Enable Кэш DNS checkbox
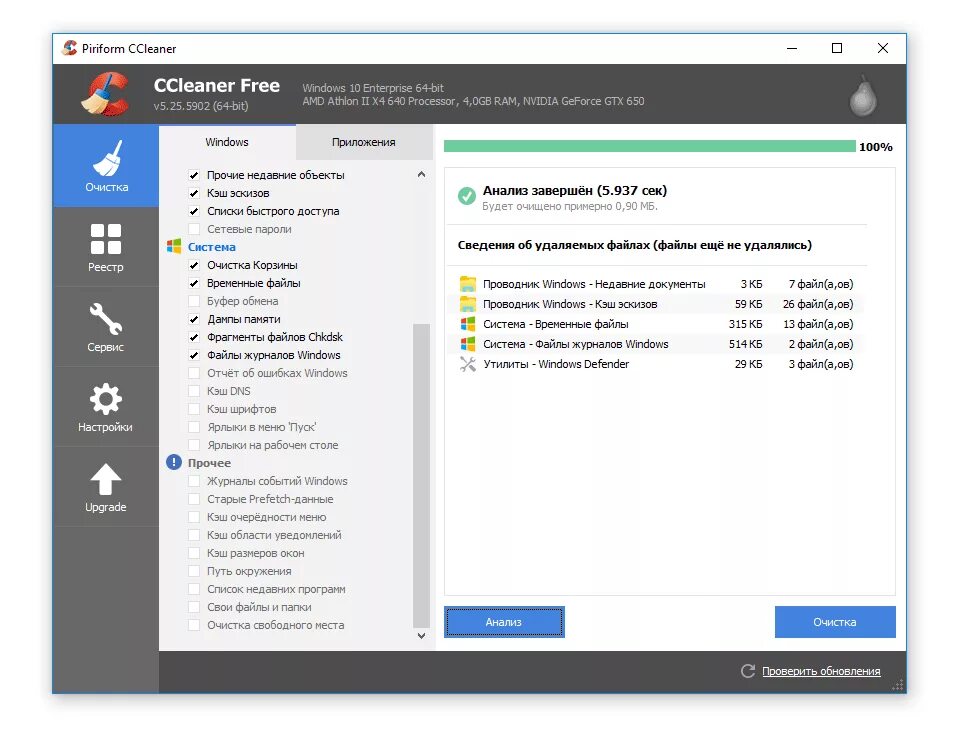 point(194,391)
